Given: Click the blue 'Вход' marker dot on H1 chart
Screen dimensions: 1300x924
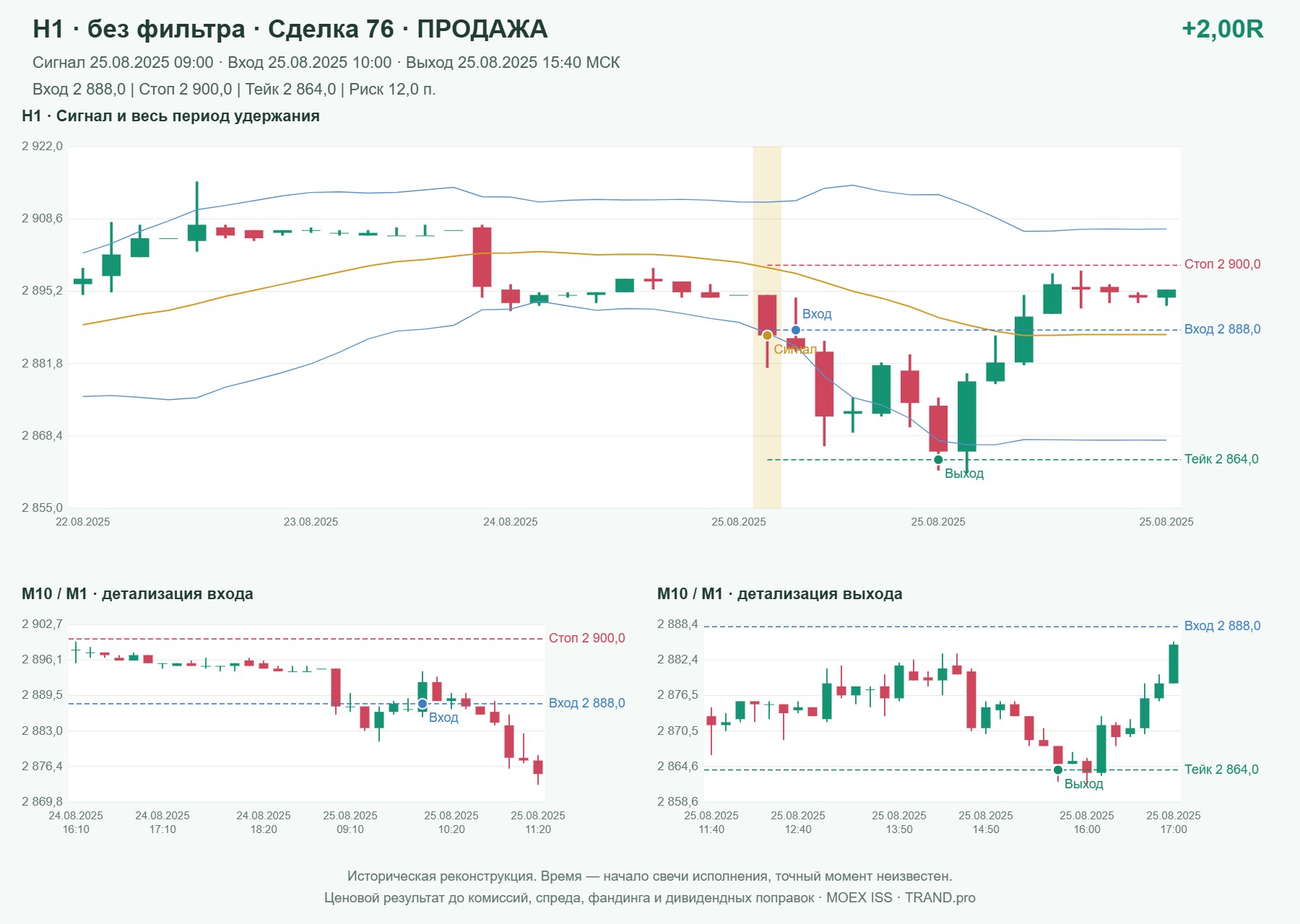Looking at the screenshot, I should (796, 330).
